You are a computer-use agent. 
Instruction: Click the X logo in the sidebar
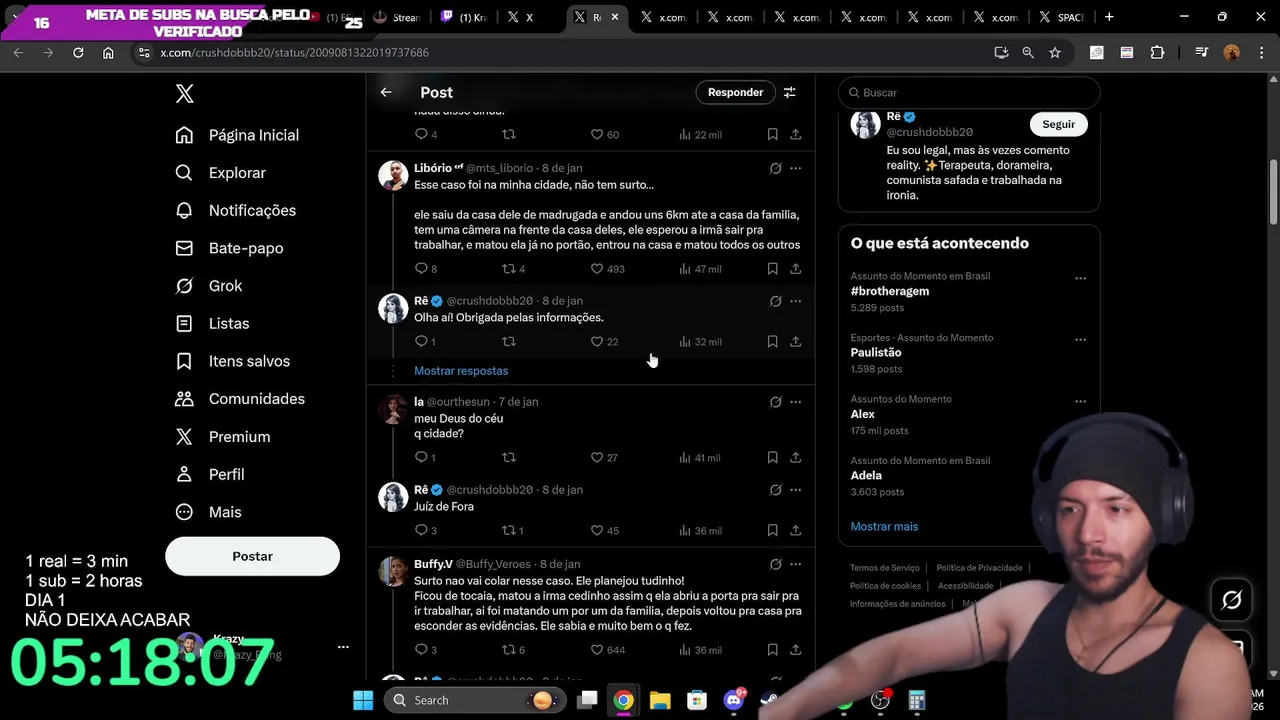185,94
